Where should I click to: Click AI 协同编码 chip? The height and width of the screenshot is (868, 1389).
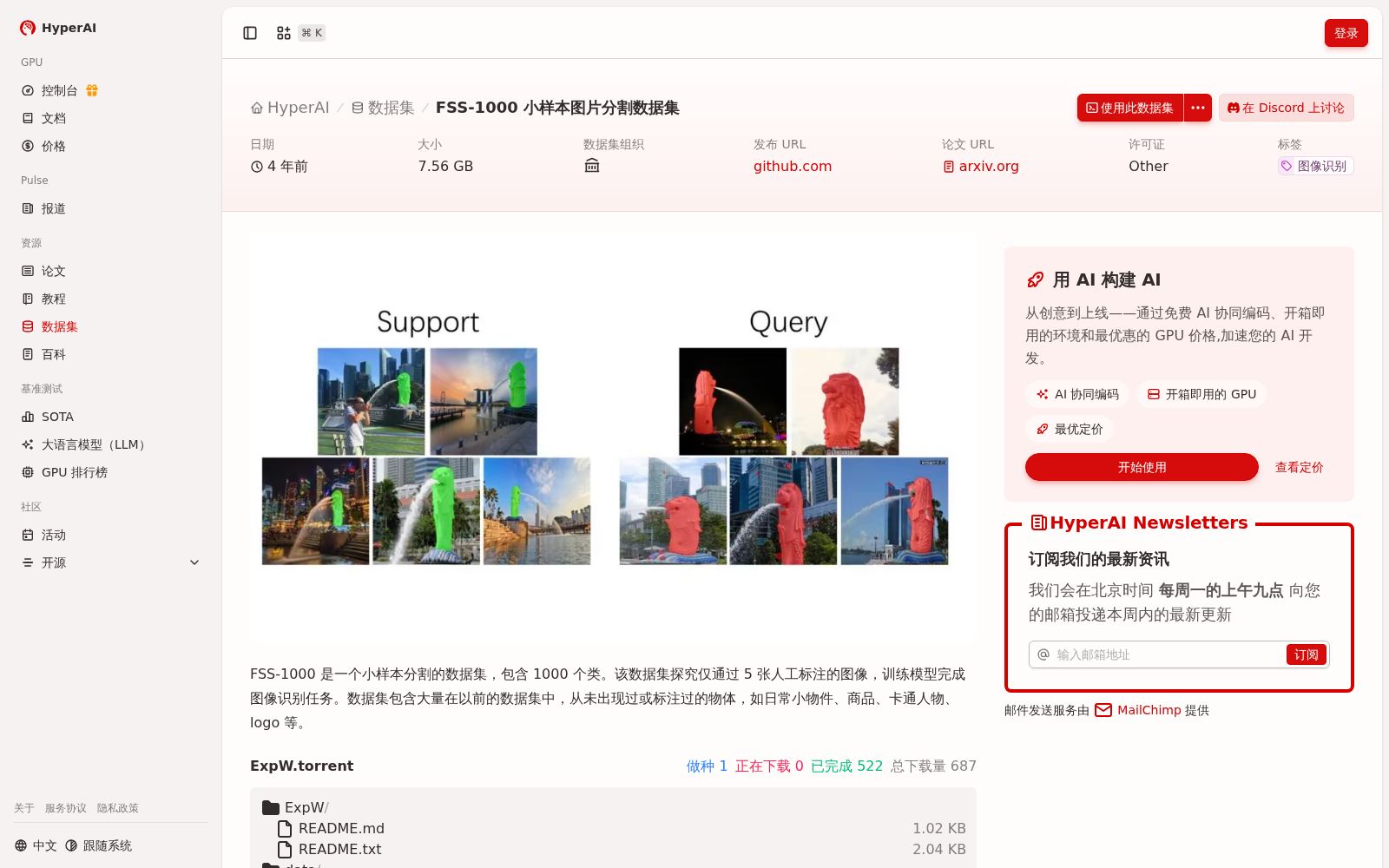(x=1077, y=394)
